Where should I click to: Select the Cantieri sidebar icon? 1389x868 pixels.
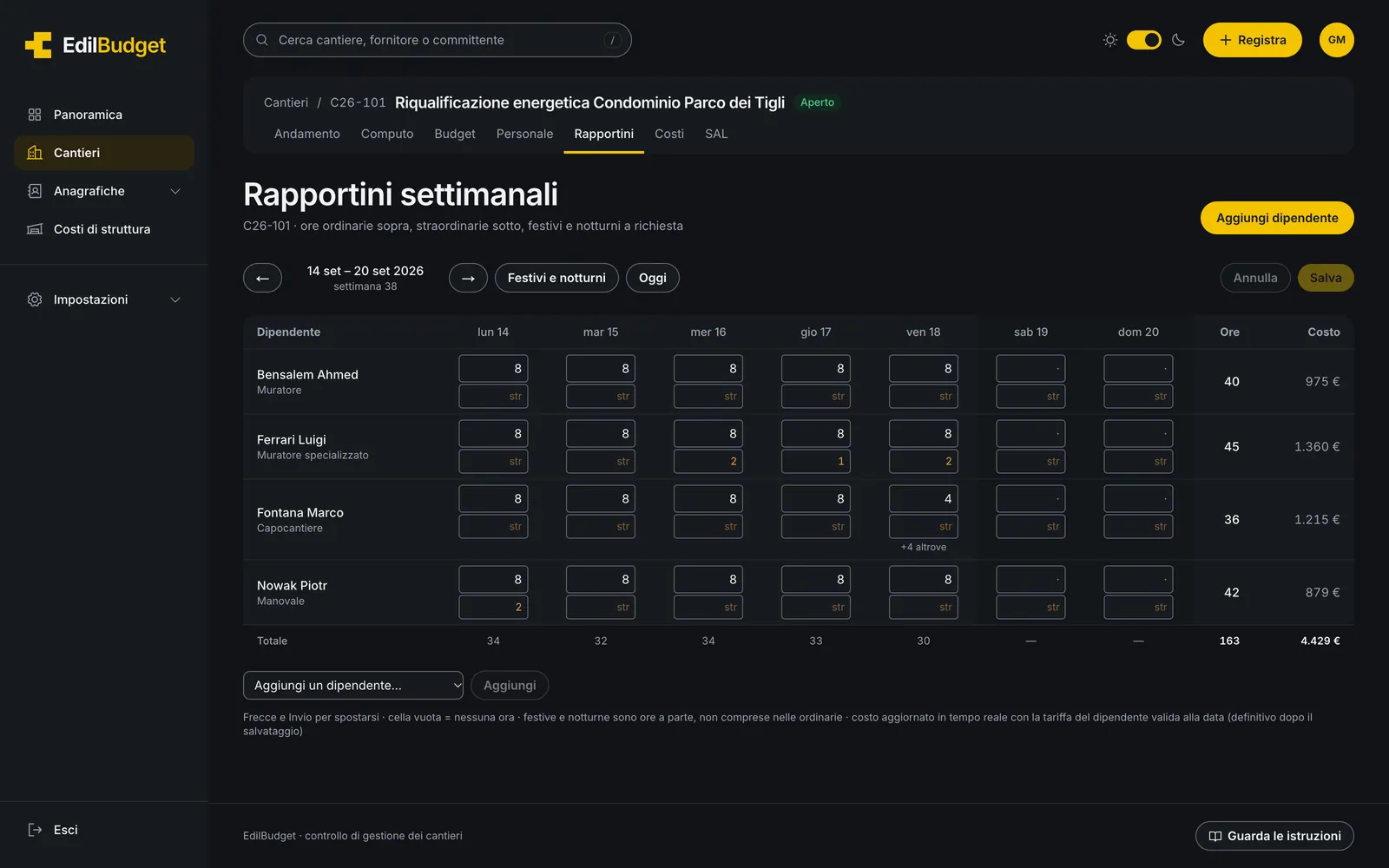pyautogui.click(x=35, y=153)
